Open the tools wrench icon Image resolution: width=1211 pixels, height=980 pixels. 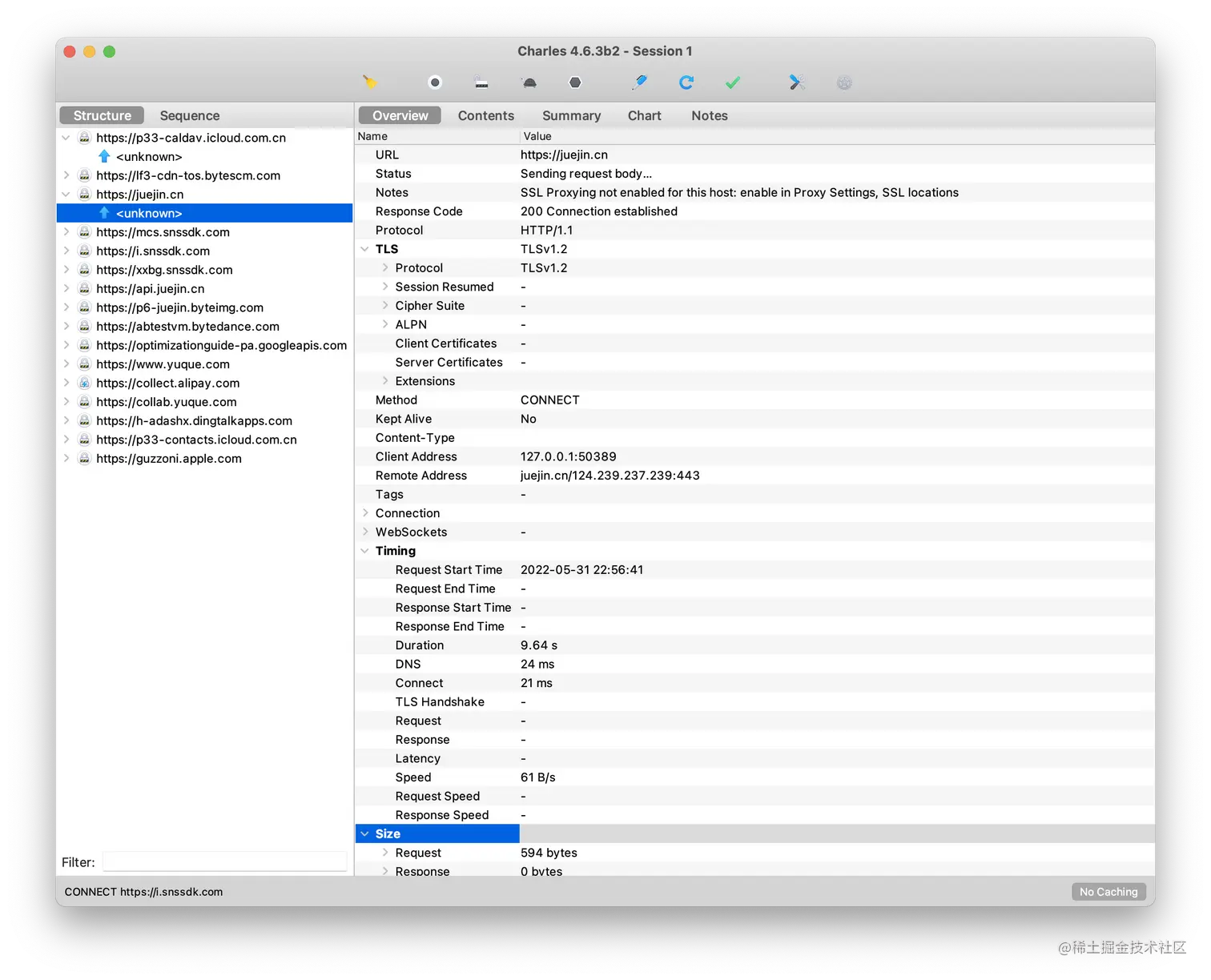pos(797,82)
